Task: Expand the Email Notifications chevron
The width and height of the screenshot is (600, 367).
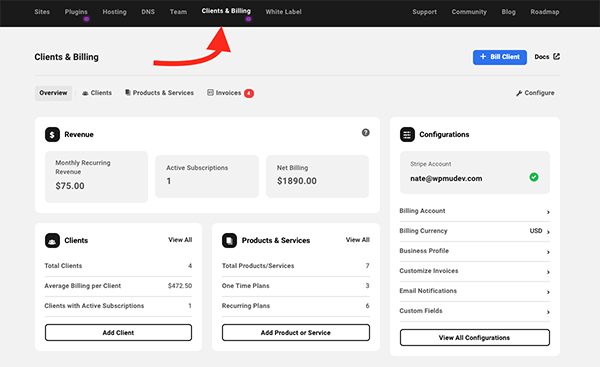Action: [548, 292]
